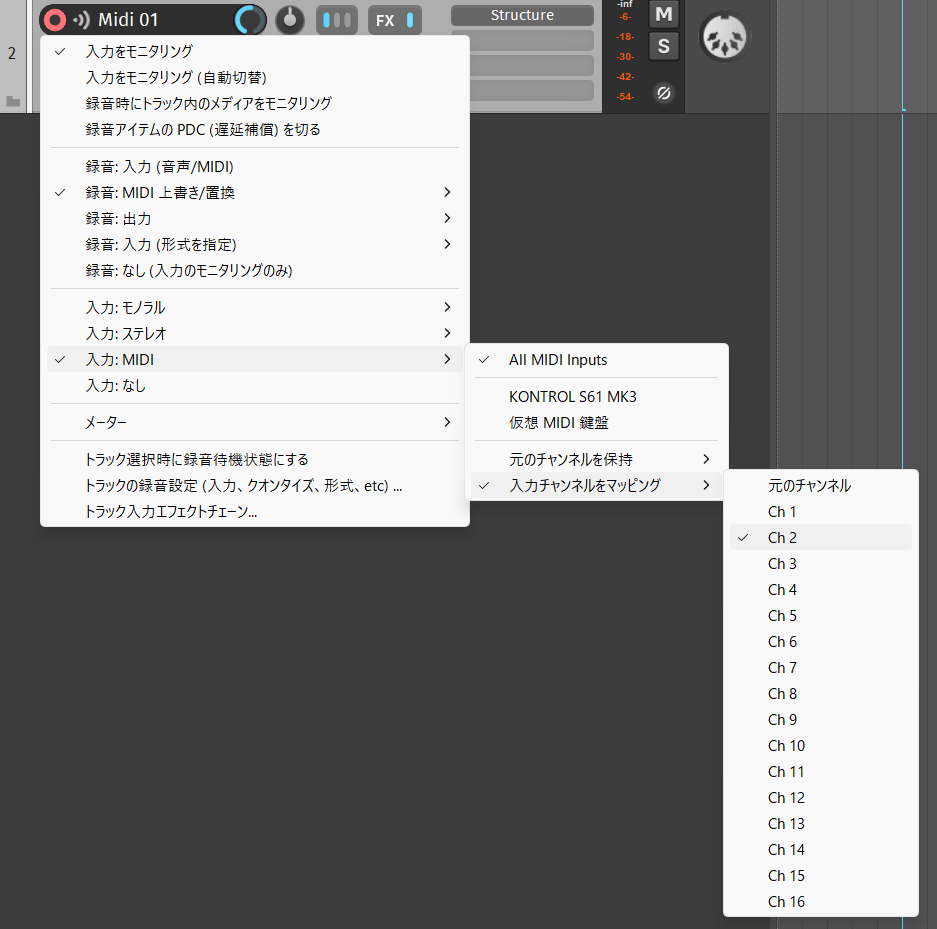Image resolution: width=937 pixels, height=929 pixels.
Task: Click the Structure button on the track
Action: pos(522,15)
